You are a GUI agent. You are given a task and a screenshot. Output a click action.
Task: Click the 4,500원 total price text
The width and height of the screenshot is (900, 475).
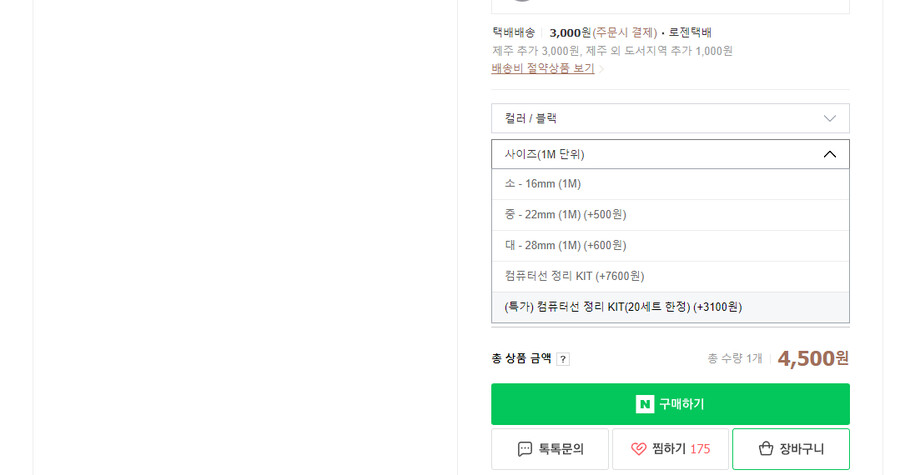(x=813, y=359)
